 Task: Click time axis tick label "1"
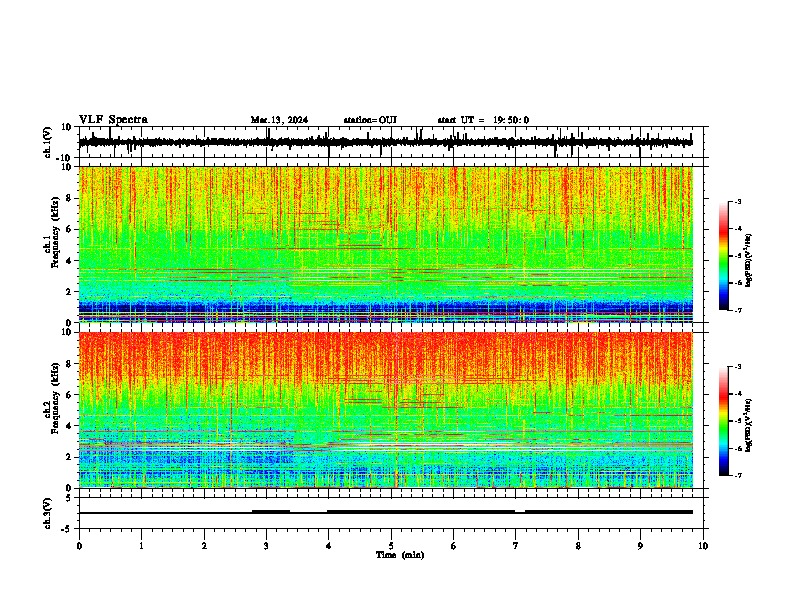click(141, 546)
